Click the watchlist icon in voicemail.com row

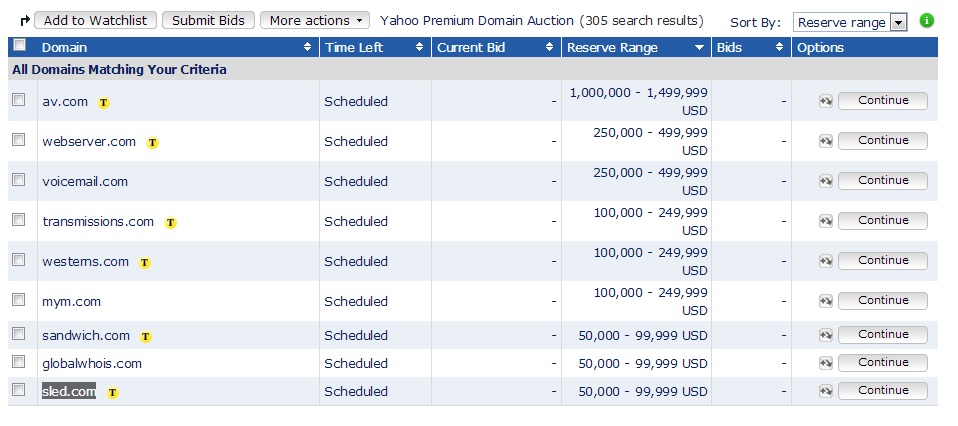click(x=825, y=181)
